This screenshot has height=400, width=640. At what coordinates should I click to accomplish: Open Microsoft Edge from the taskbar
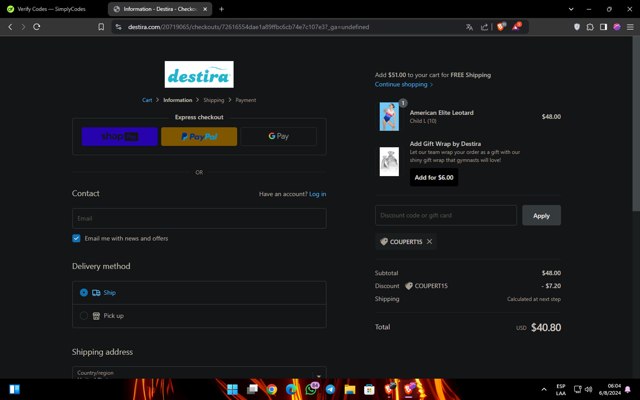pos(291,389)
